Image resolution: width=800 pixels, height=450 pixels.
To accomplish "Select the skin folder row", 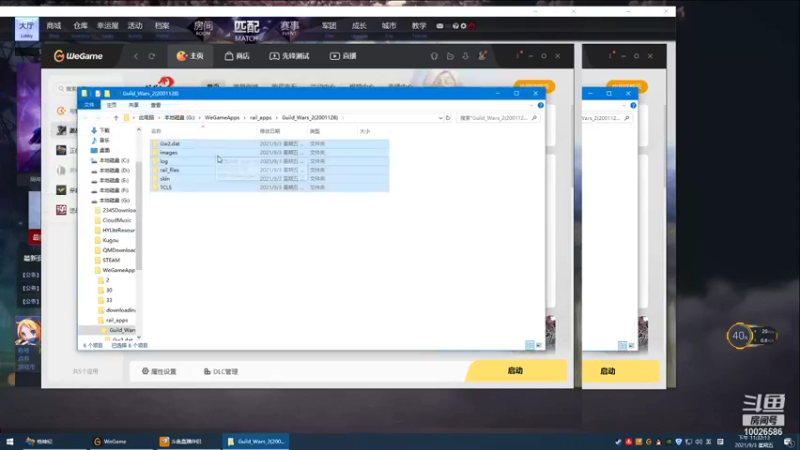I will (269, 179).
